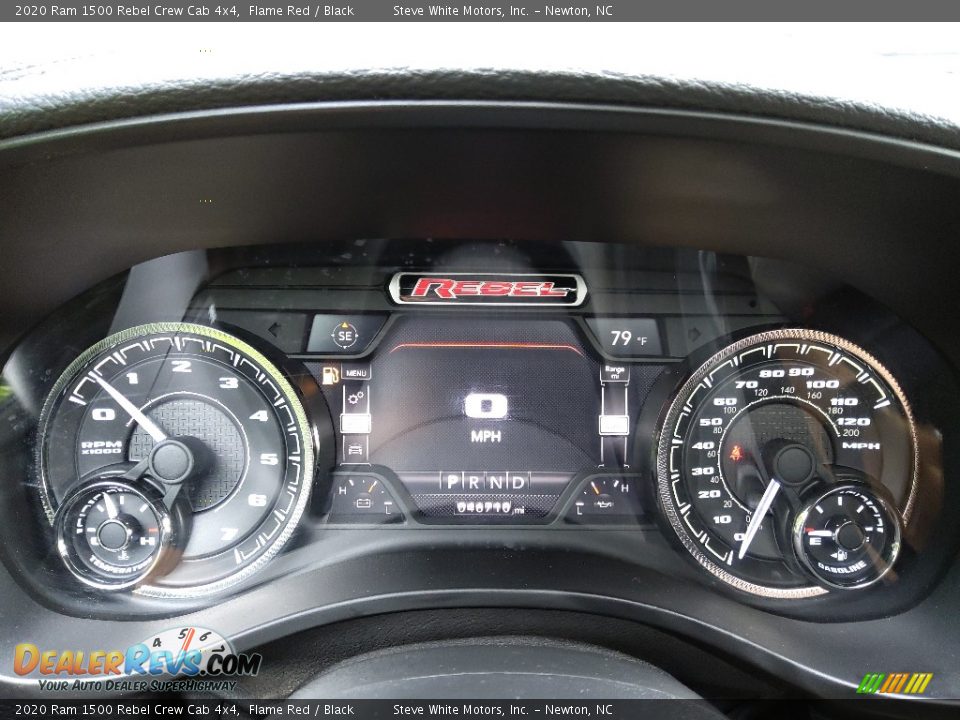This screenshot has width=960, height=720.
Task: Select the vehicle info icon below the gear
Action: (356, 448)
